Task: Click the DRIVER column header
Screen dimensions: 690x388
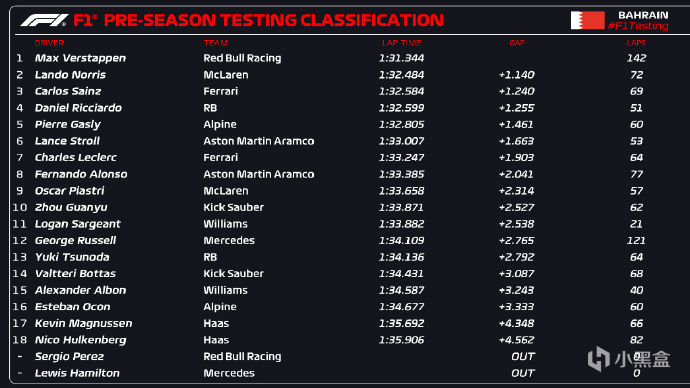Action: tap(49, 43)
